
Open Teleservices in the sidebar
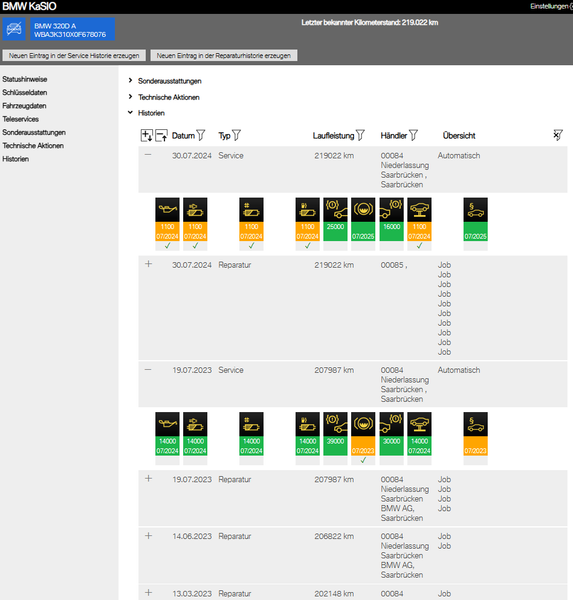(20, 119)
